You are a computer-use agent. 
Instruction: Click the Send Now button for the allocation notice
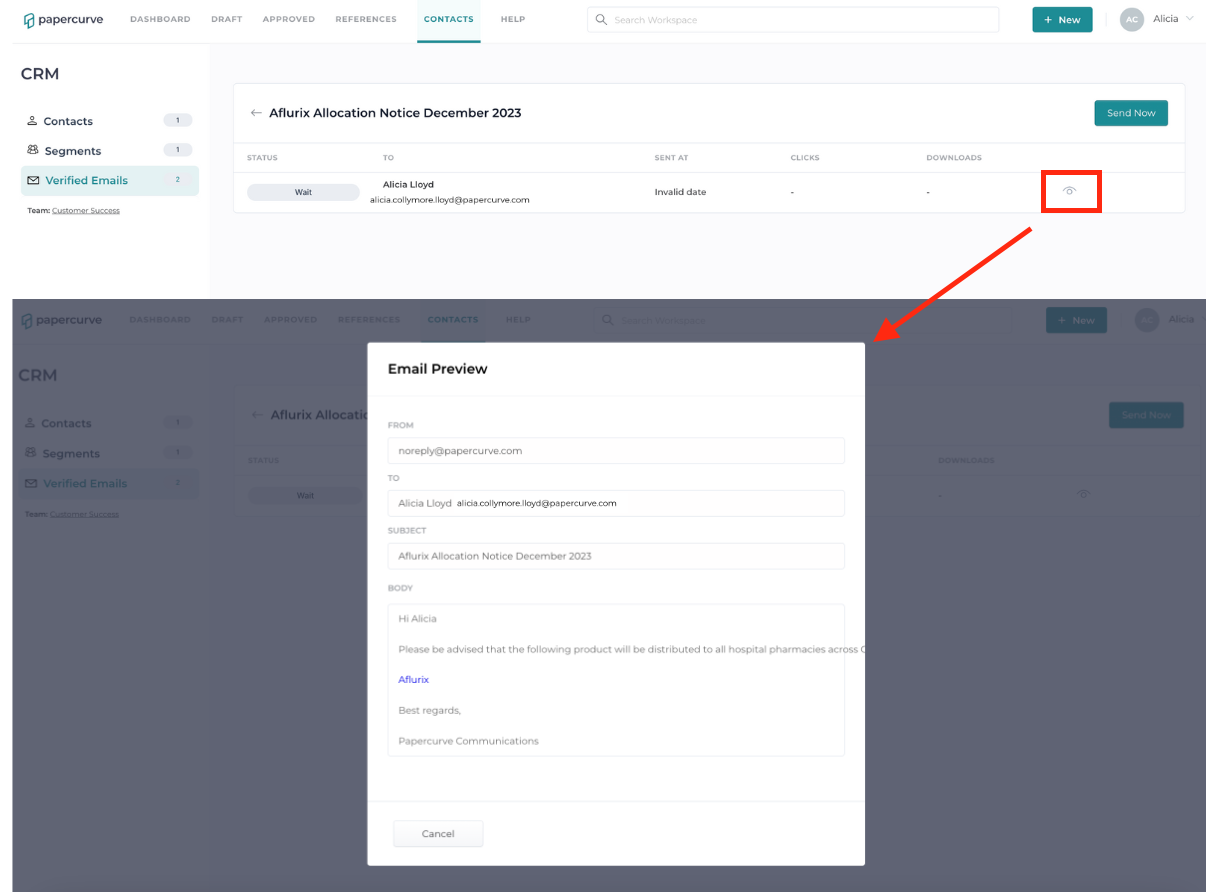1131,113
